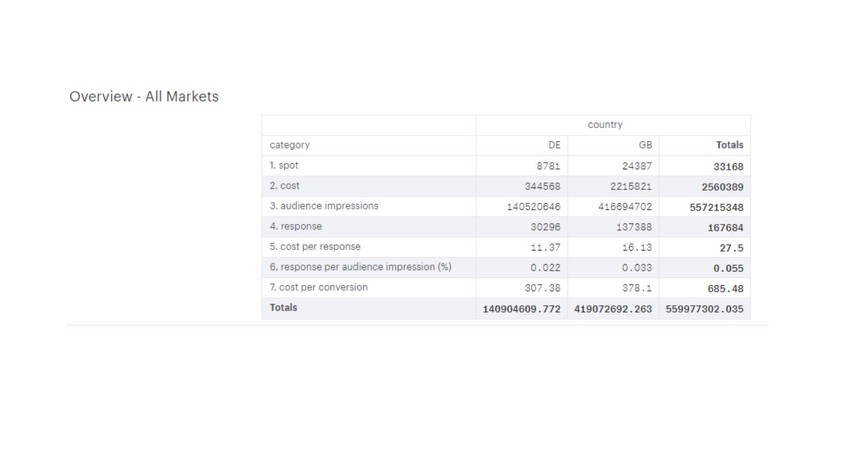The image size is (860, 457).
Task: Select the '2. cost' row label
Action: (285, 185)
